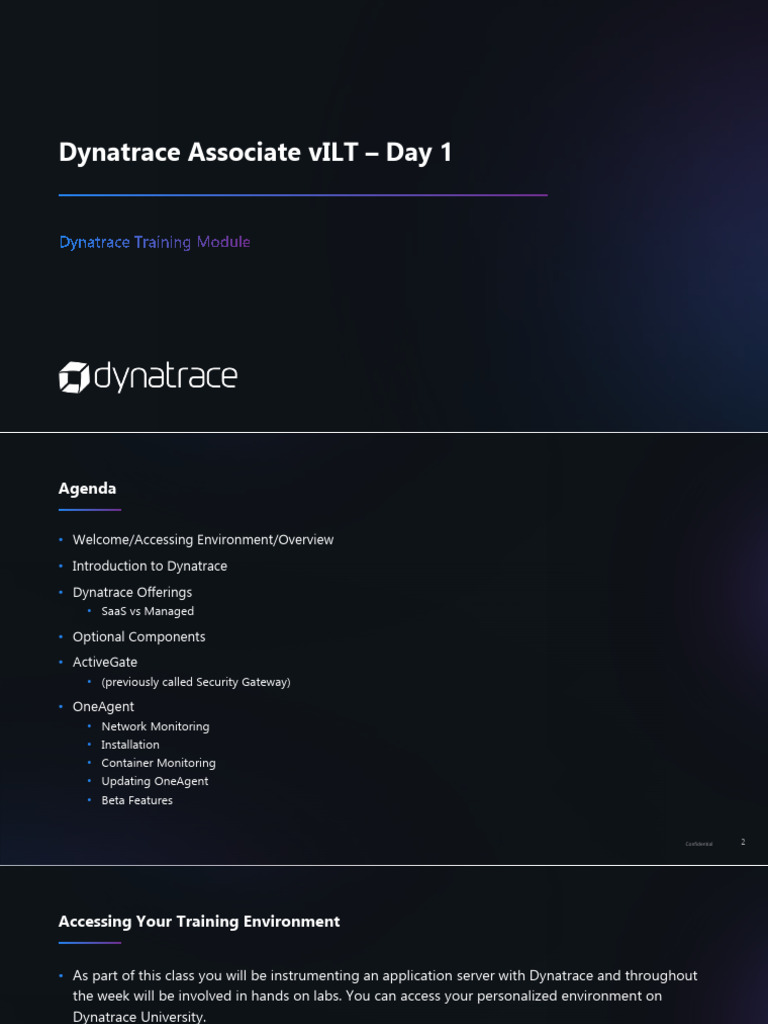Click 'Accessing Your Training Environment' heading
Image resolution: width=768 pixels, height=1024 pixels.
(x=199, y=921)
